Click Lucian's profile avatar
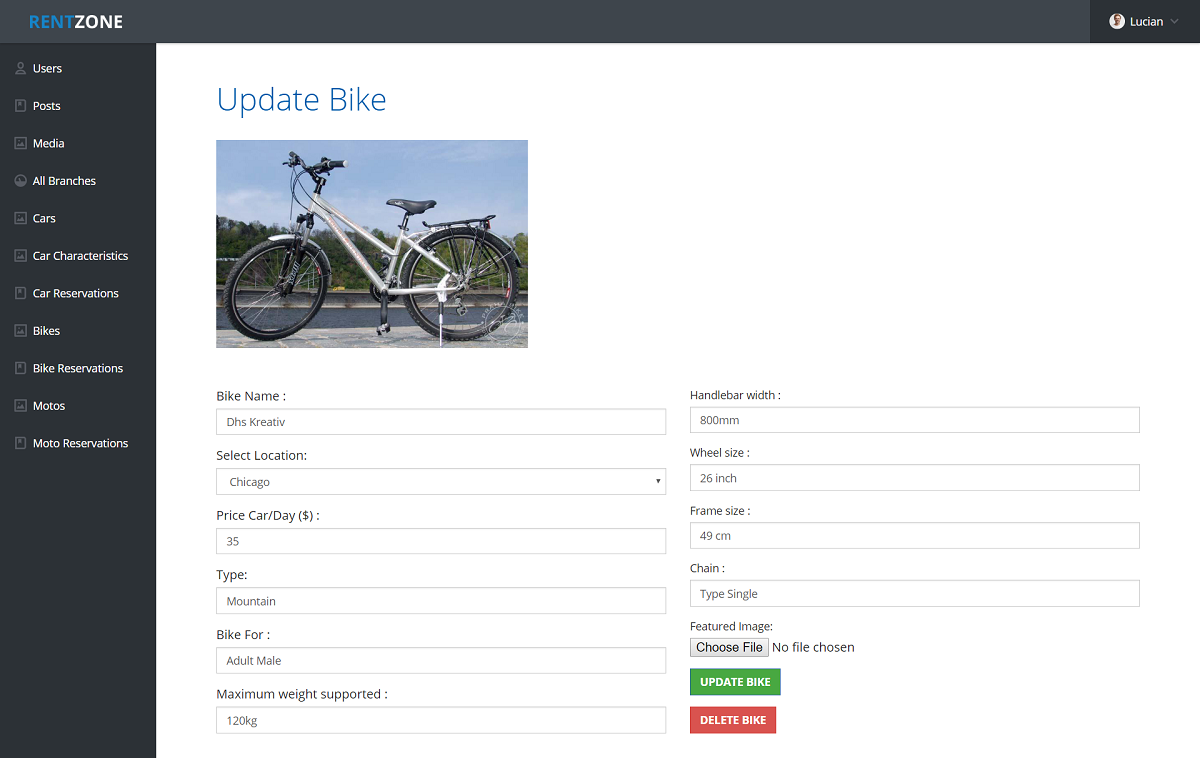This screenshot has height=758, width=1200. [x=1117, y=22]
